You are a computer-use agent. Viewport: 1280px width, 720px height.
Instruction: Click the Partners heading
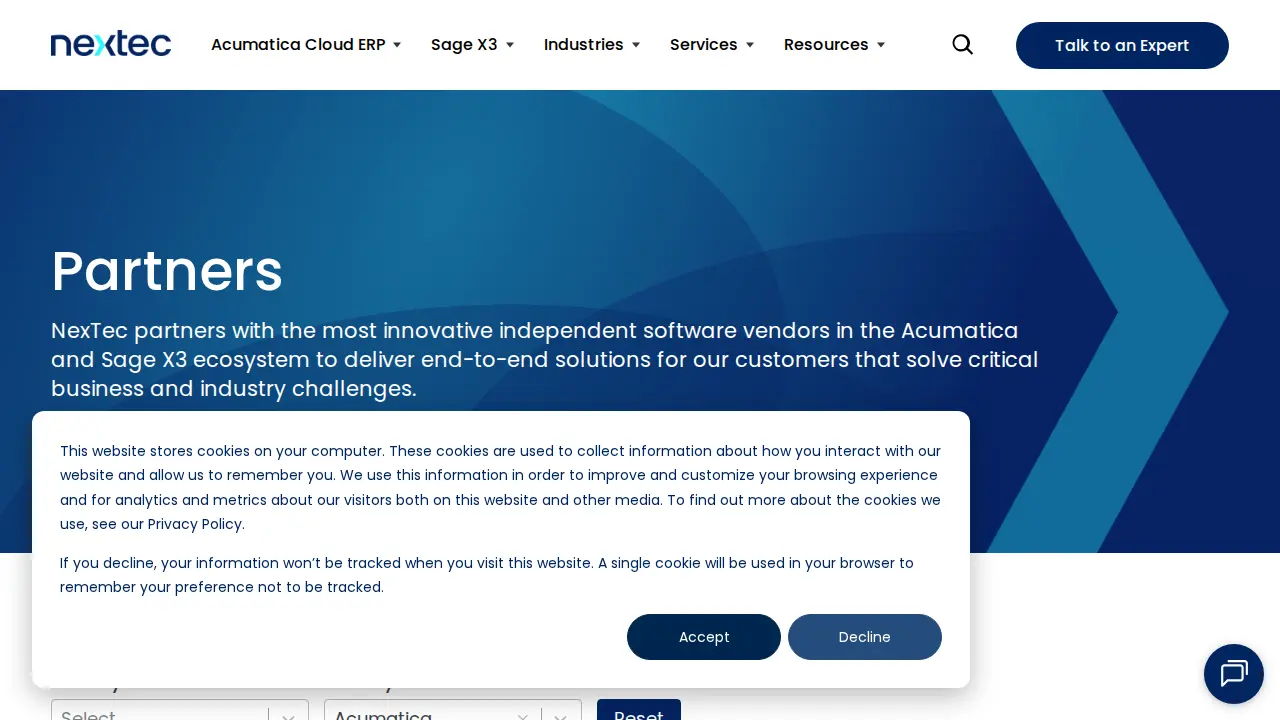pos(167,271)
